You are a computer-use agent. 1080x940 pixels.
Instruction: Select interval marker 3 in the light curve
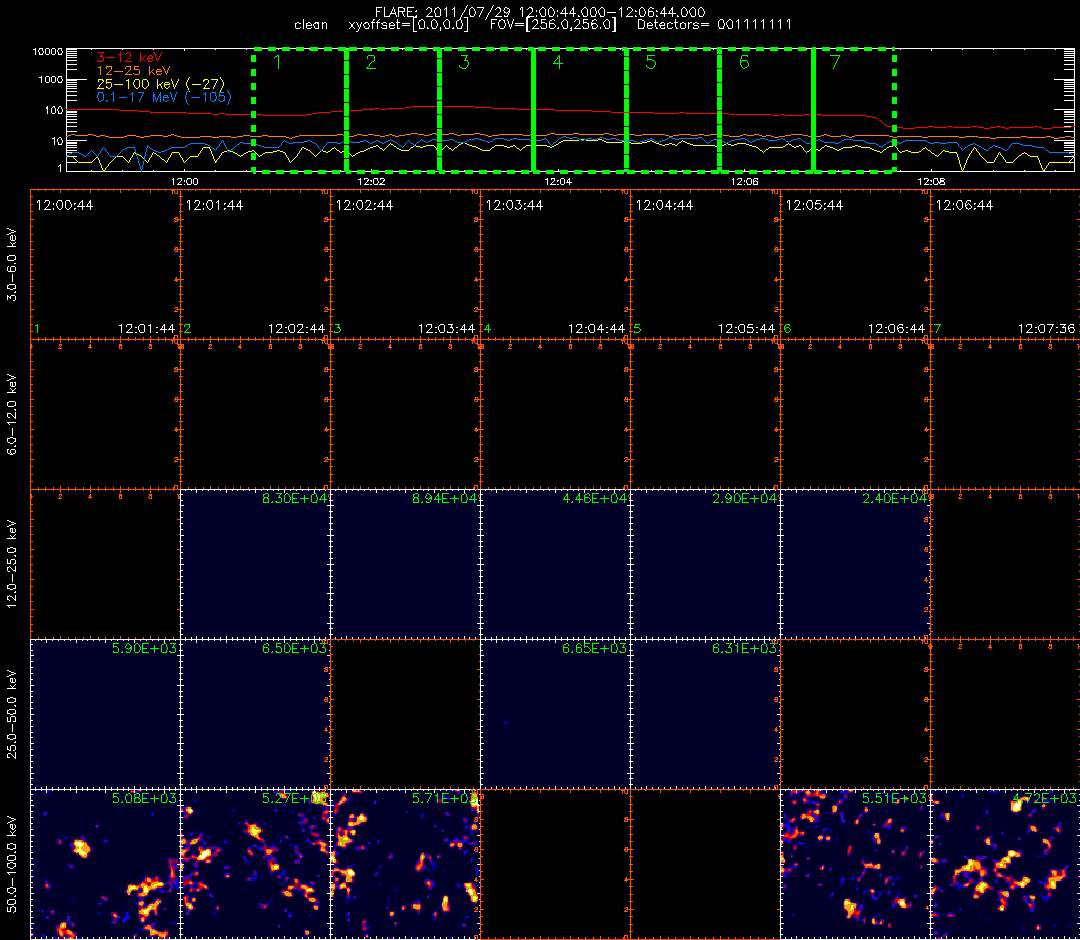(x=464, y=62)
